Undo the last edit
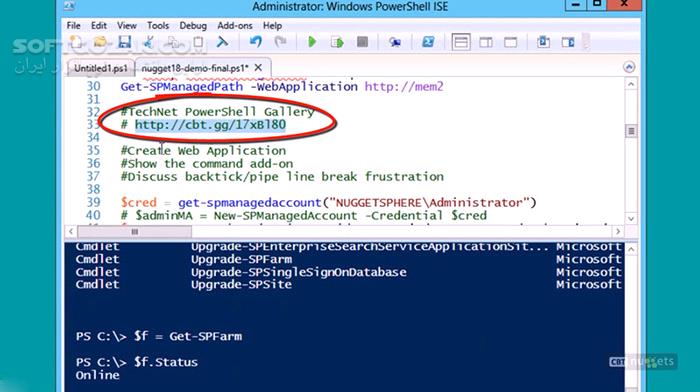The height and width of the screenshot is (392, 700). 255,42
